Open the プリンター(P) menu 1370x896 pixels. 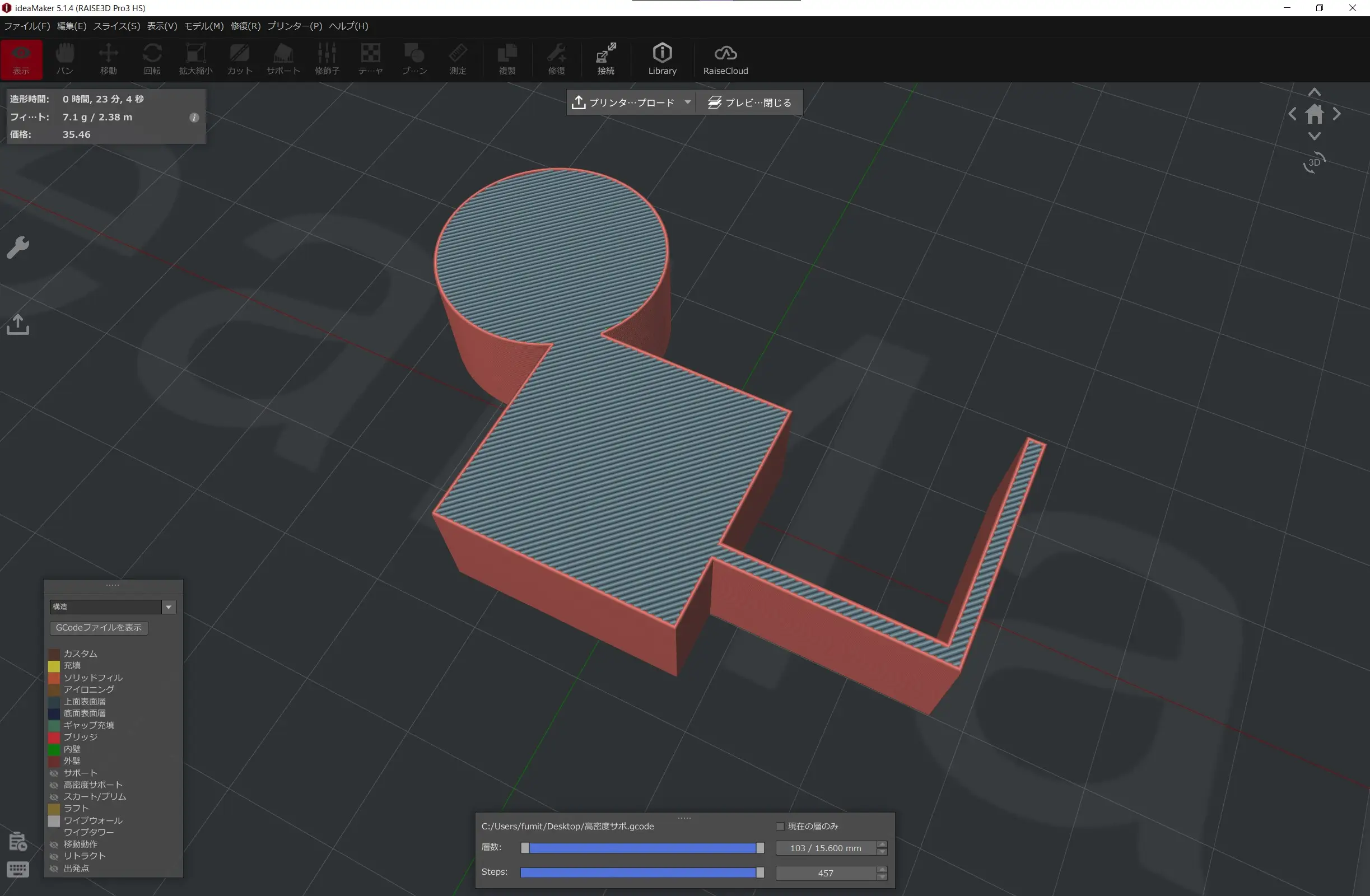pyautogui.click(x=295, y=26)
